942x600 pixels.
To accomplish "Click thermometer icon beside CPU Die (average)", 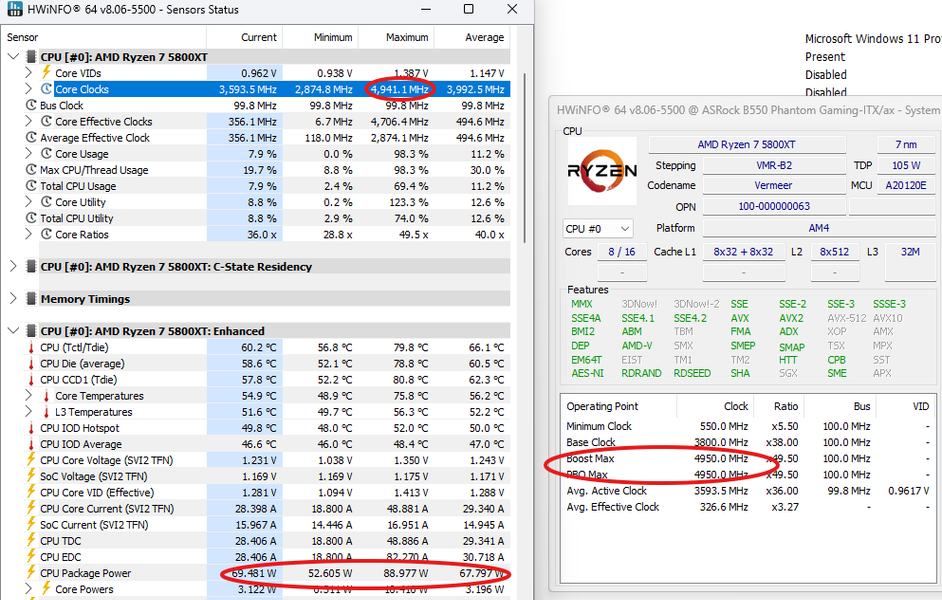I will click(x=31, y=363).
